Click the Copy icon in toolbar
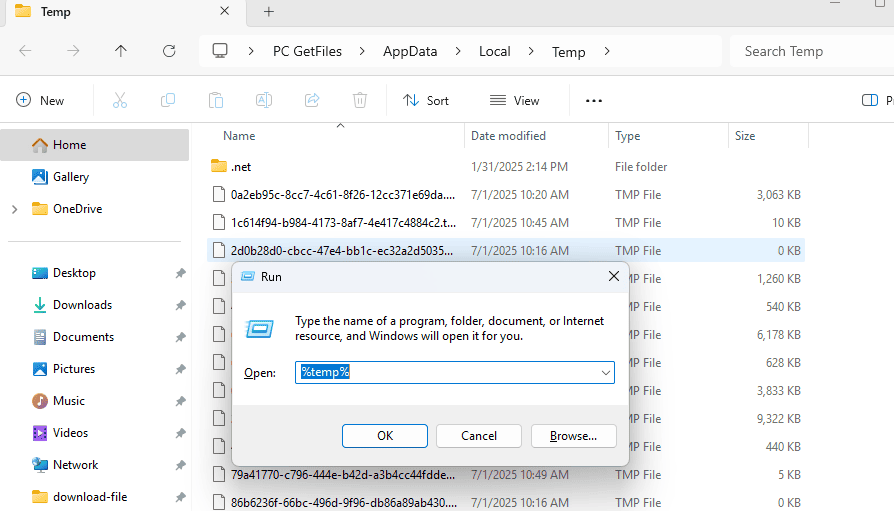The image size is (894, 511). (x=168, y=100)
